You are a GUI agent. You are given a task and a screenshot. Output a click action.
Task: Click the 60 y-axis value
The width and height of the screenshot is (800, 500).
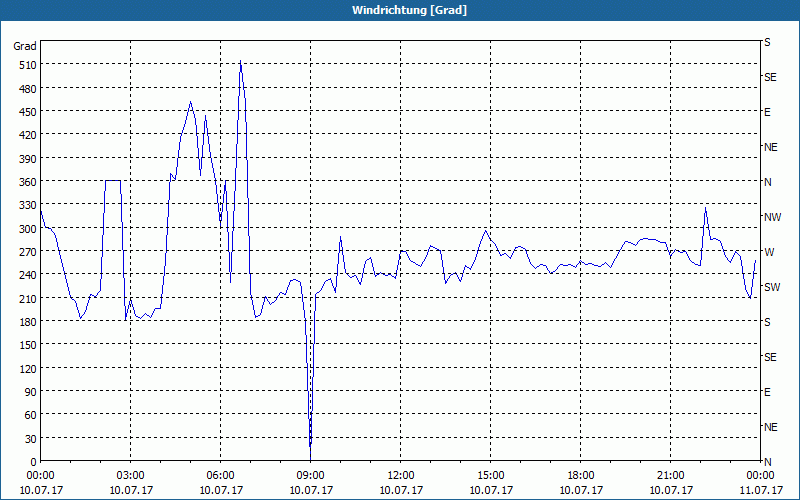tap(31, 415)
